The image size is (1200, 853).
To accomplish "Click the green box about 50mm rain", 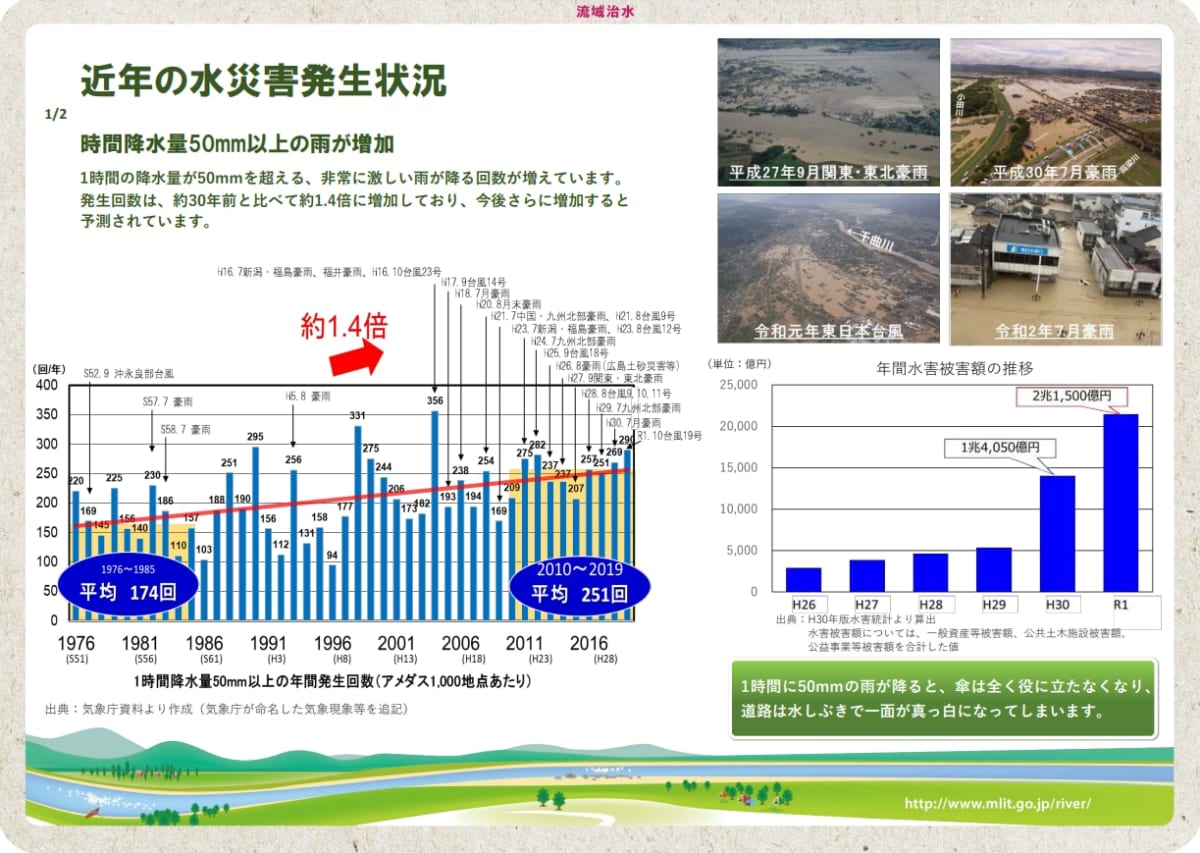I will coord(943,698).
